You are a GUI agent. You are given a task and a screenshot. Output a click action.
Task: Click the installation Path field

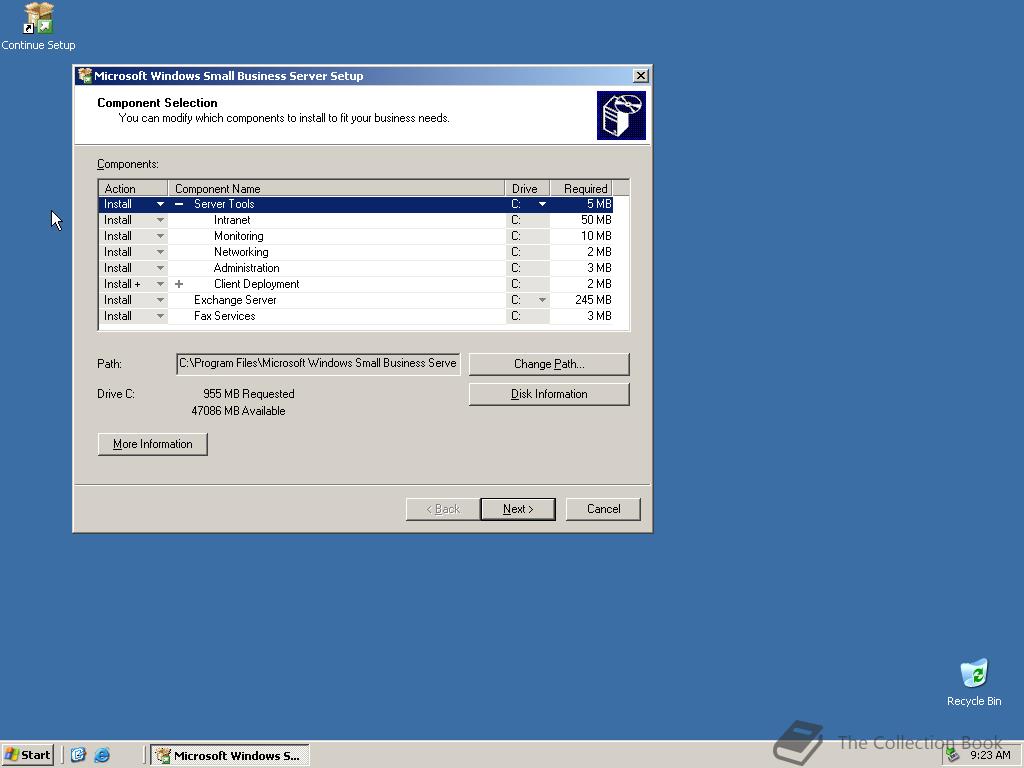[x=318, y=364]
